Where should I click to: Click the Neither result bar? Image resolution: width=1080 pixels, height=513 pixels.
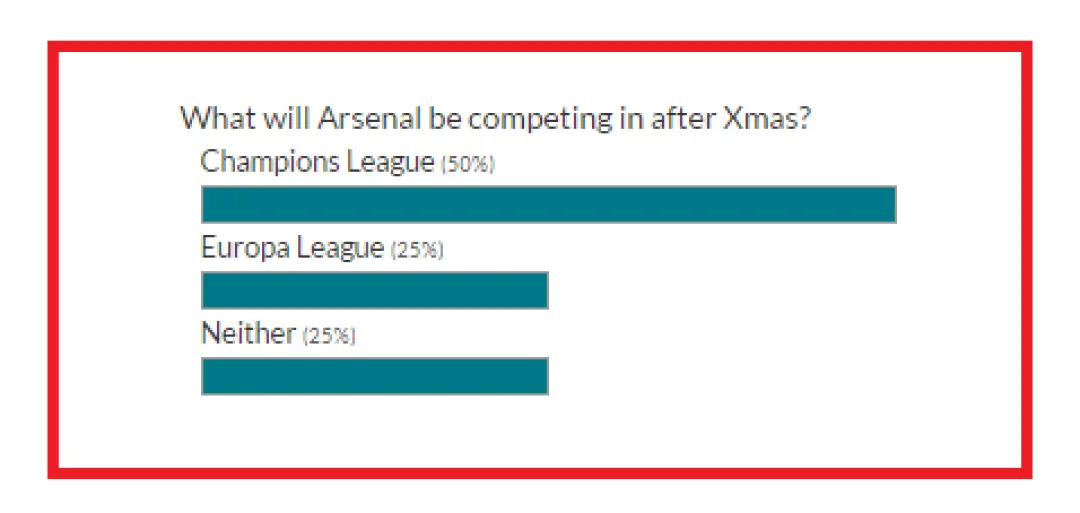[375, 376]
